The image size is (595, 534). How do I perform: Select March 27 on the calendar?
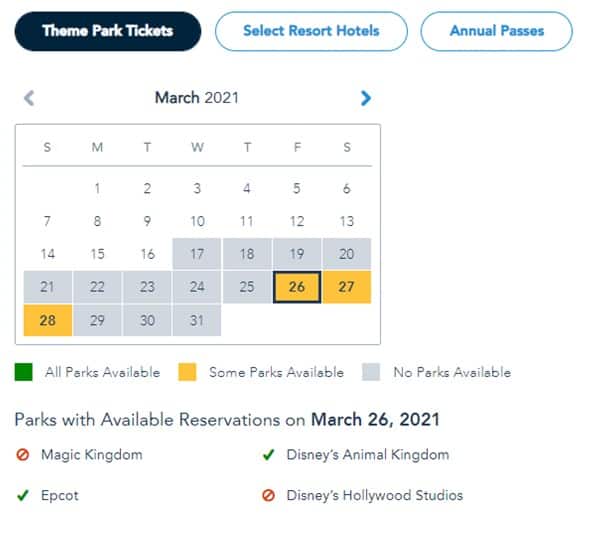pyautogui.click(x=347, y=287)
